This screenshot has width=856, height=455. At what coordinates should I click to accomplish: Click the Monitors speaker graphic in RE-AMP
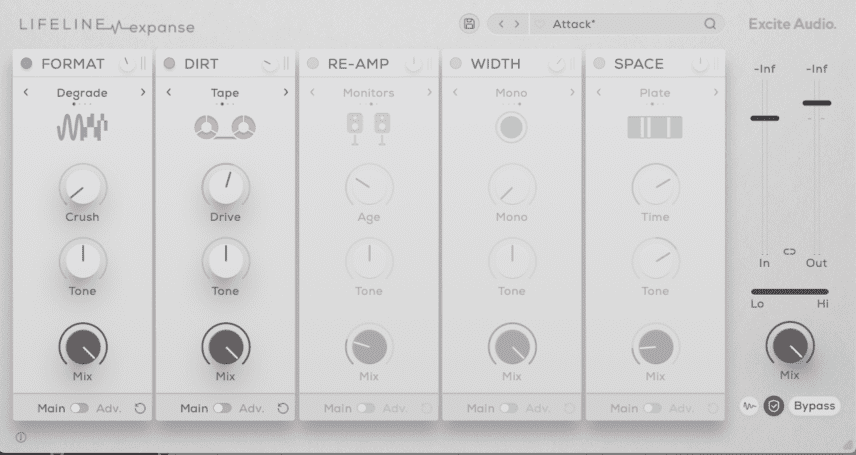[x=368, y=128]
